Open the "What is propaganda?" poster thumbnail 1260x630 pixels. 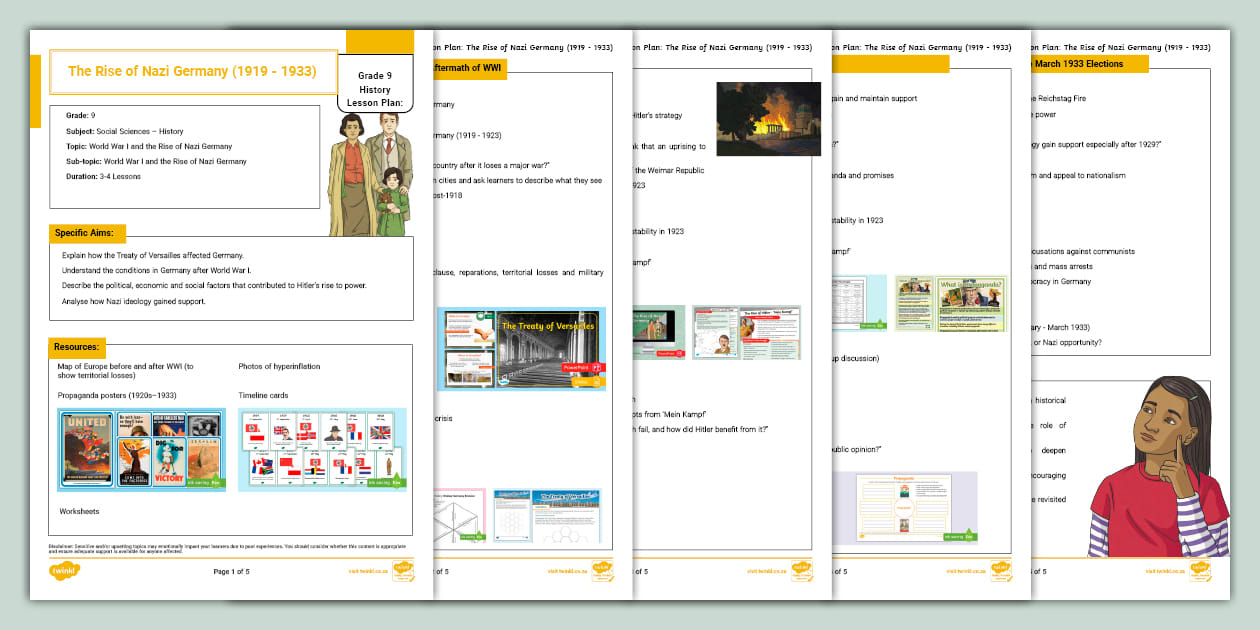pos(951,304)
